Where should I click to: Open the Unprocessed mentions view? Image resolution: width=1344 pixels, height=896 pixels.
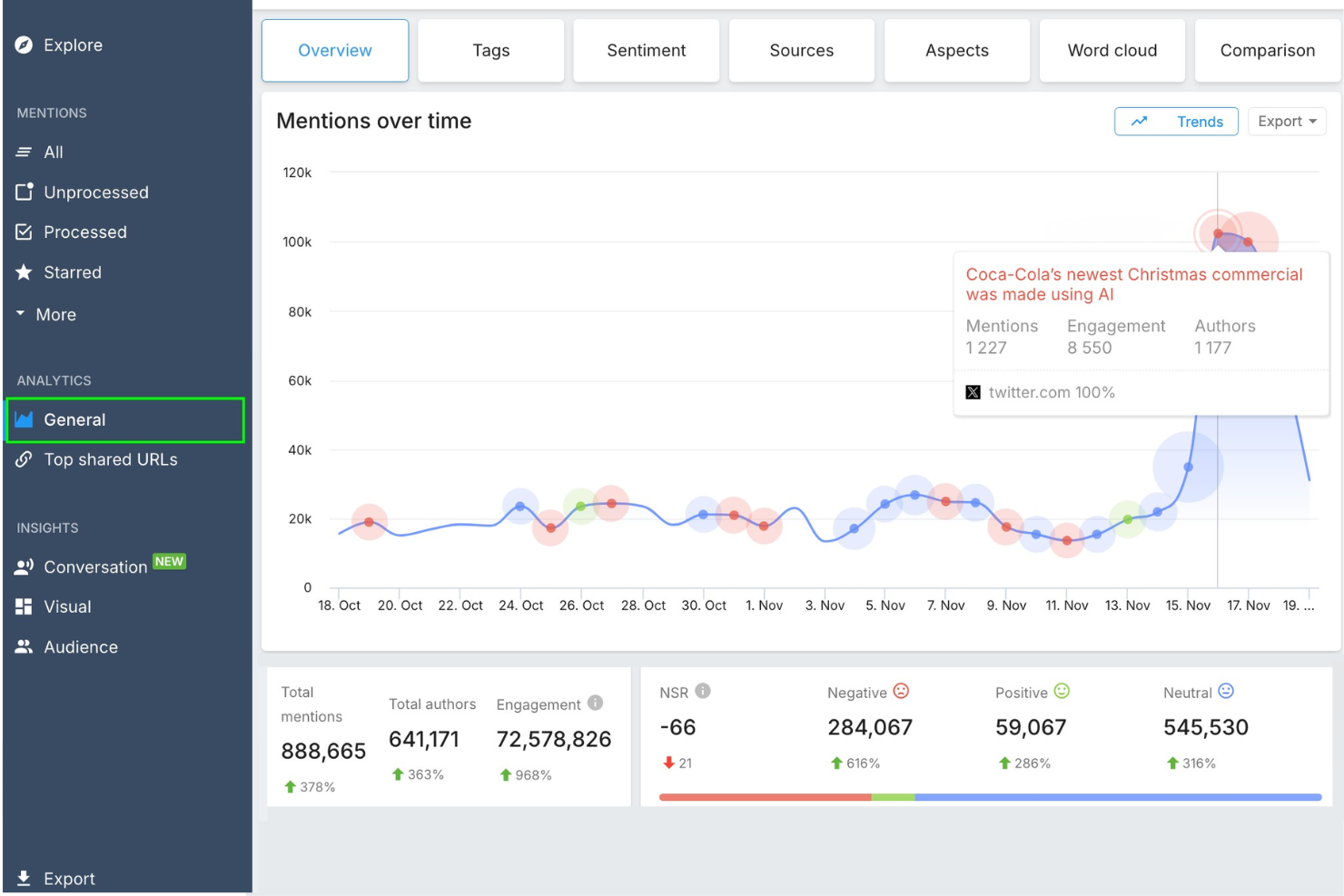pos(96,192)
